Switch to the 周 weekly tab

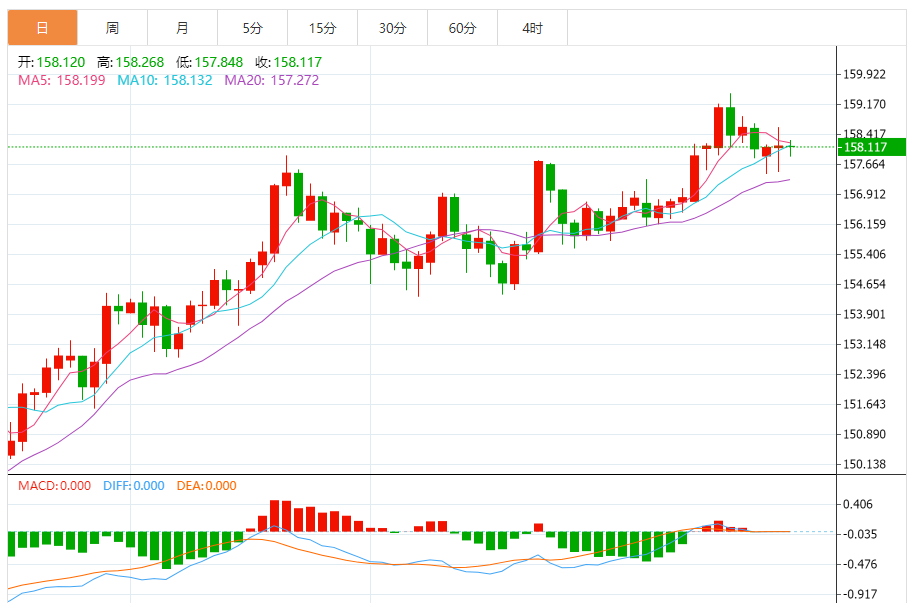[x=112, y=28]
